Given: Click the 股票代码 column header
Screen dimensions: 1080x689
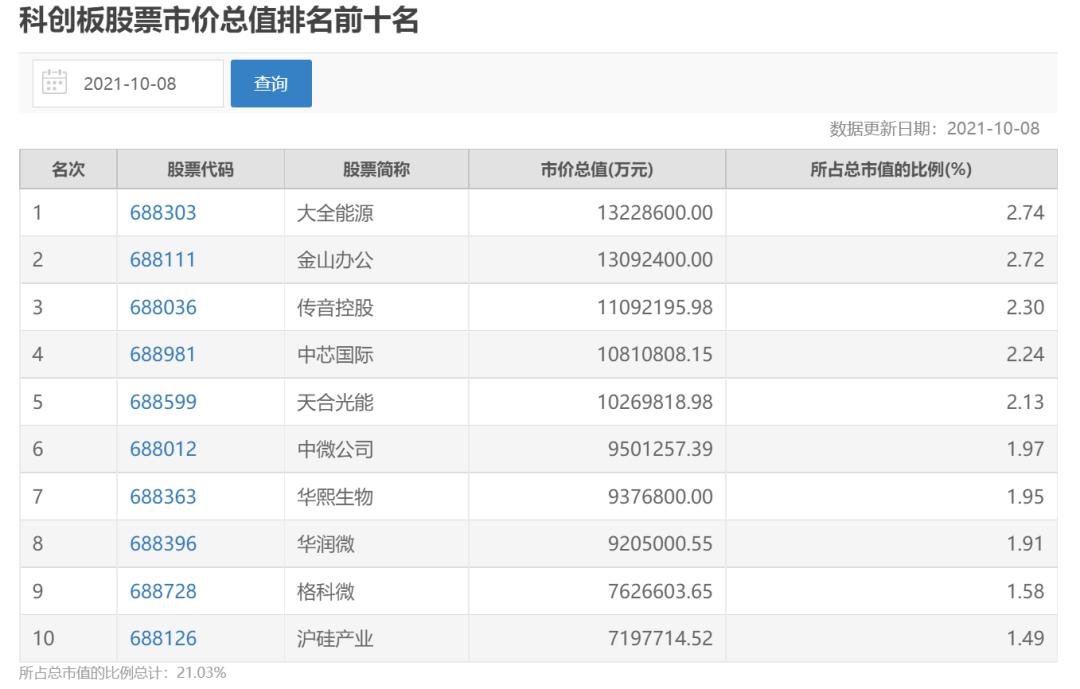Looking at the screenshot, I should (200, 170).
